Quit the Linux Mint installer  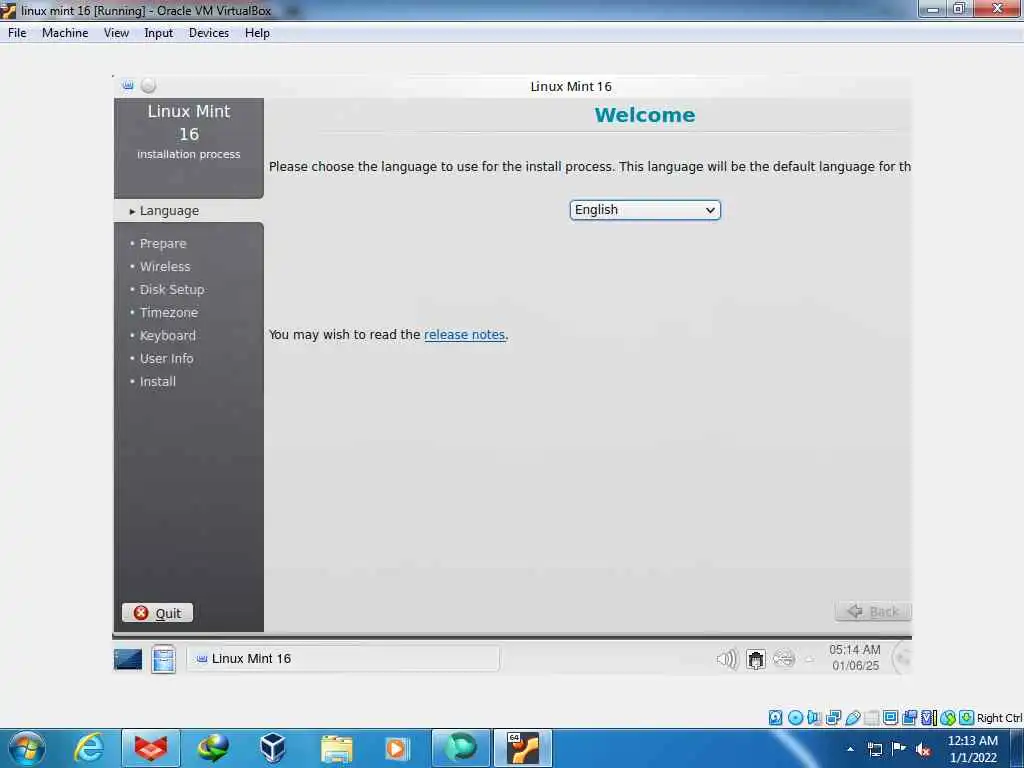[x=157, y=613]
